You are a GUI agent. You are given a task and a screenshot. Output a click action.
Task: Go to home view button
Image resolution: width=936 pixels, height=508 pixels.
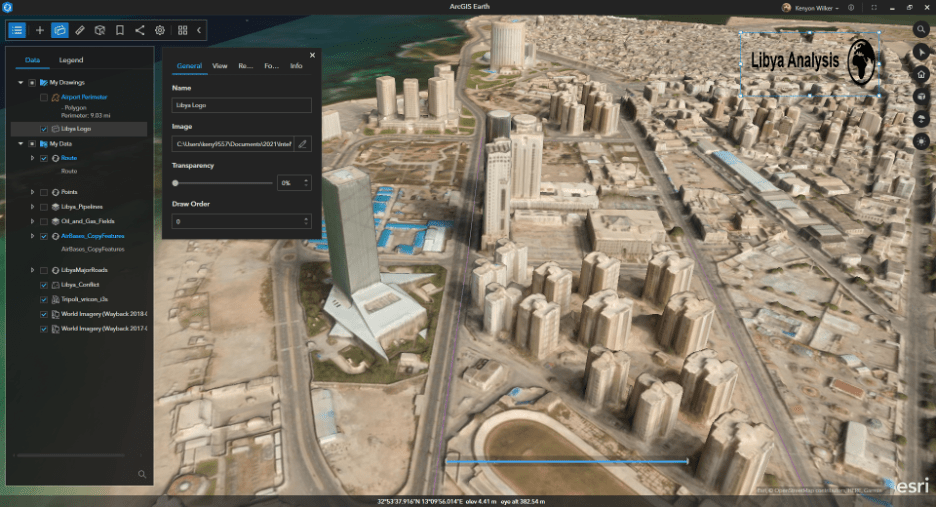[x=921, y=75]
